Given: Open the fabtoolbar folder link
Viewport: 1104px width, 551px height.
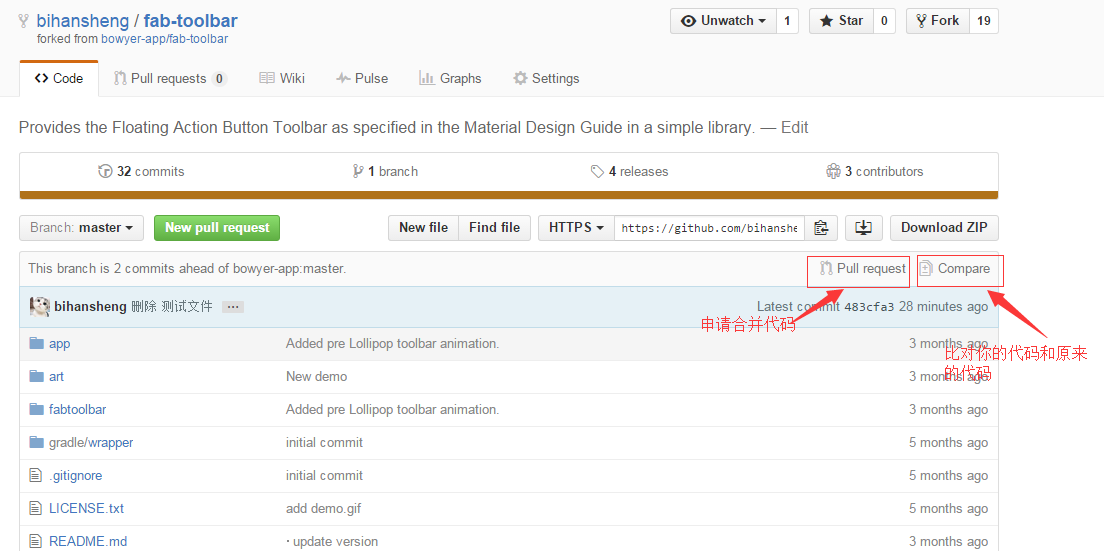Looking at the screenshot, I should point(77,410).
